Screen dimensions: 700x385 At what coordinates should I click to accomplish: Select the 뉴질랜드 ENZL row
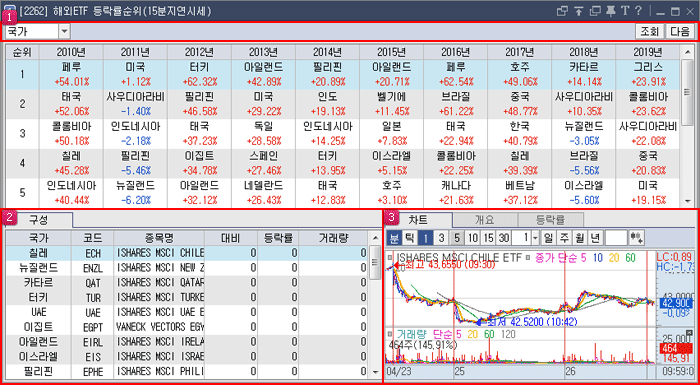[x=188, y=268]
